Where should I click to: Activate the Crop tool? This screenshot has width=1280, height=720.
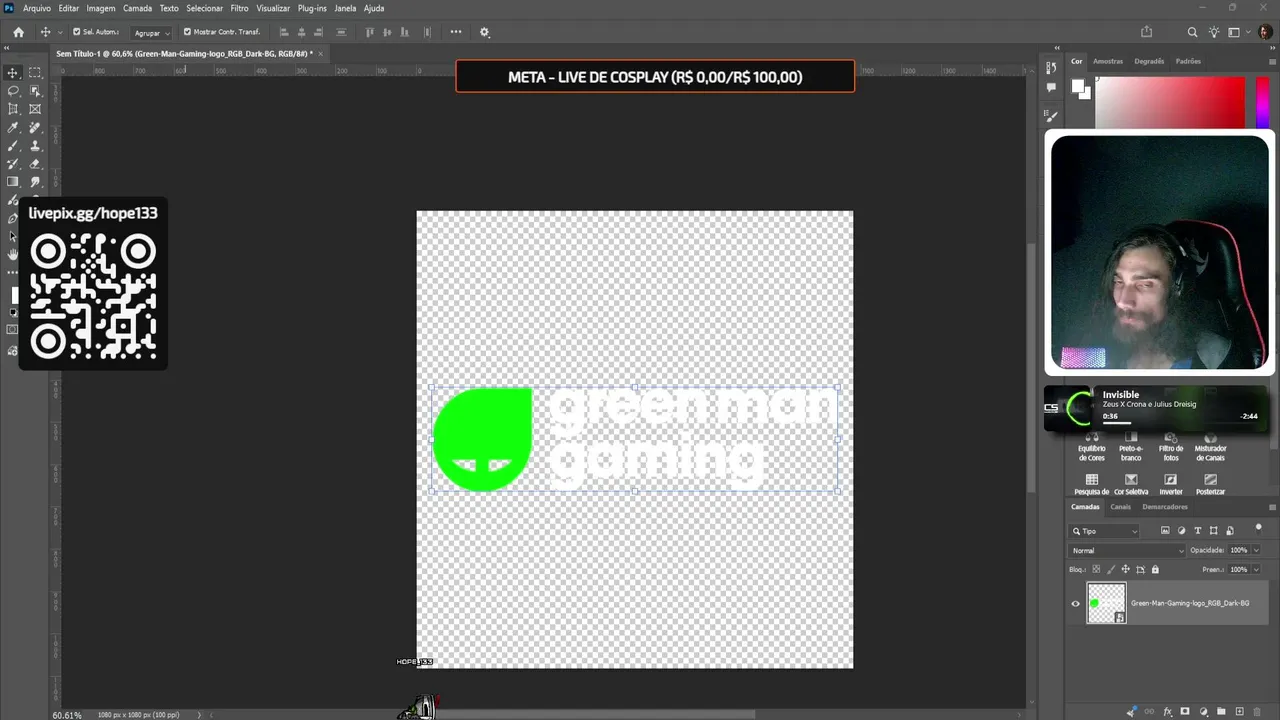[x=13, y=109]
